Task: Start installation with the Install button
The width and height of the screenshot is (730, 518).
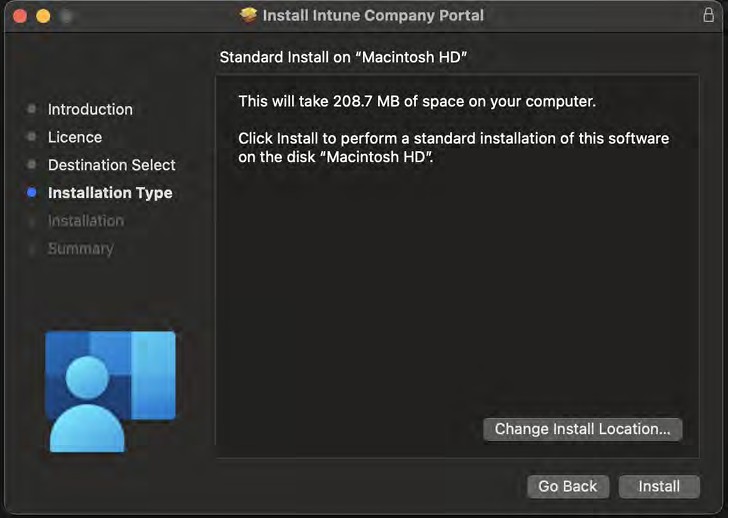Action: click(x=659, y=486)
